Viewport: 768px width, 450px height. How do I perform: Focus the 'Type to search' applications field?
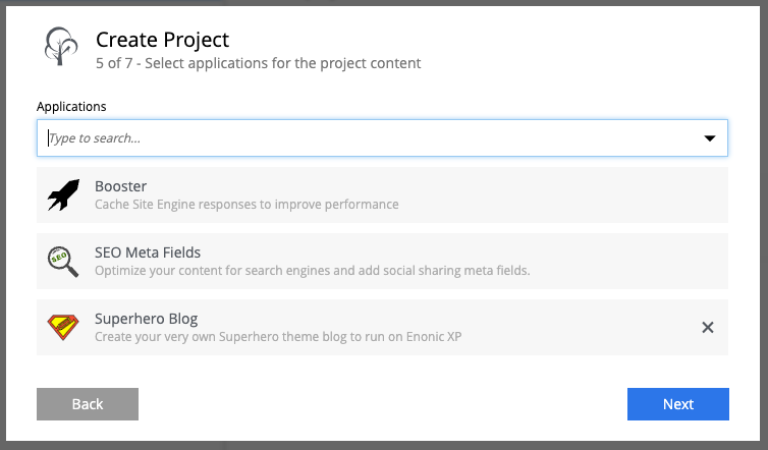(x=360, y=138)
